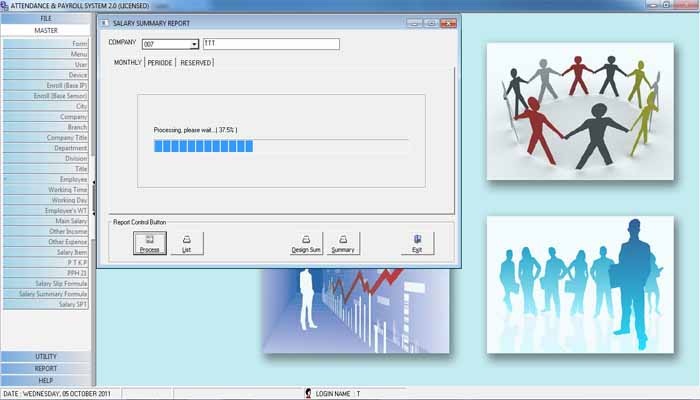Open the Other Income item
The height and width of the screenshot is (400, 700).
[46, 231]
